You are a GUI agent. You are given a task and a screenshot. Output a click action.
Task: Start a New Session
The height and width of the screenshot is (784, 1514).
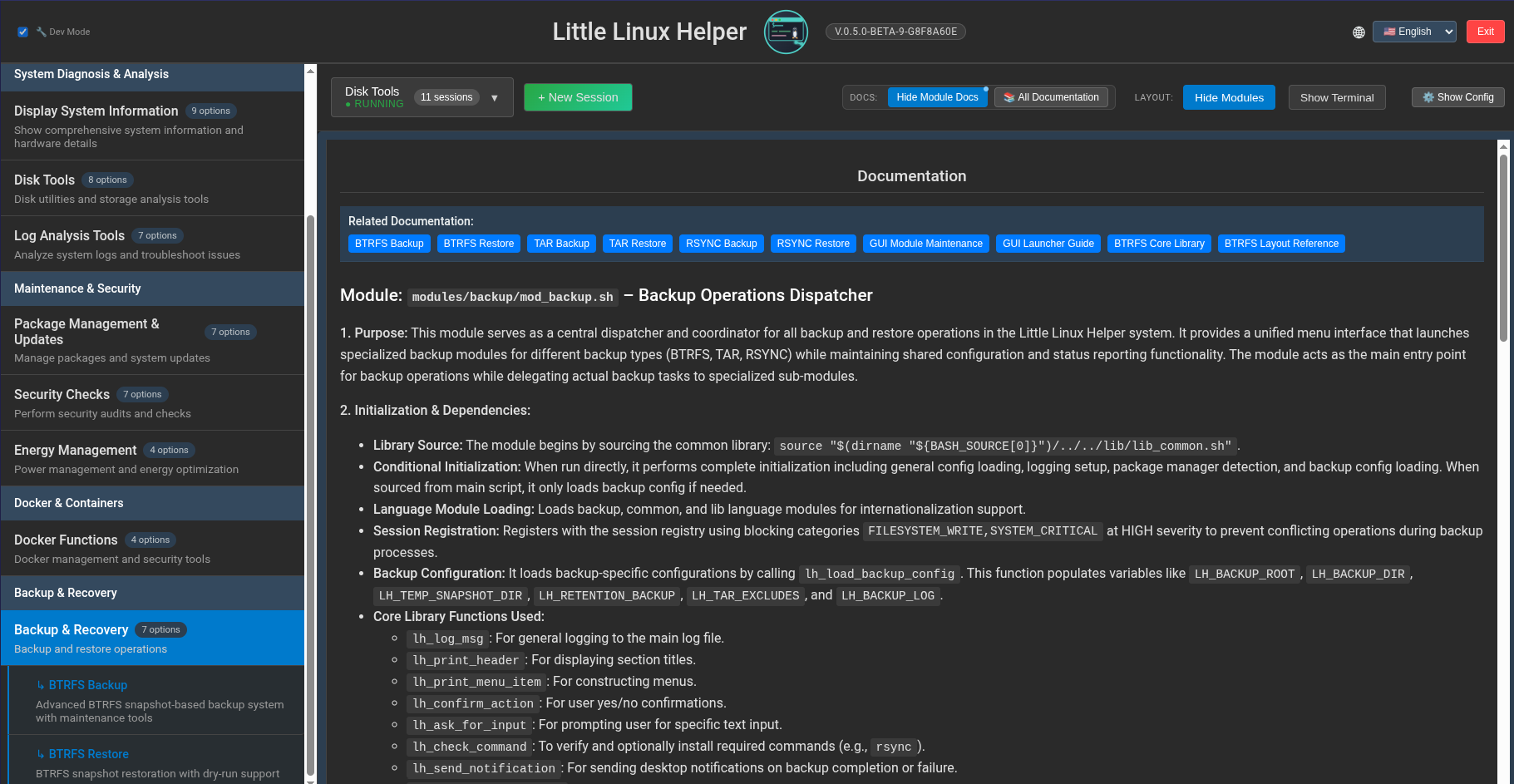click(578, 97)
